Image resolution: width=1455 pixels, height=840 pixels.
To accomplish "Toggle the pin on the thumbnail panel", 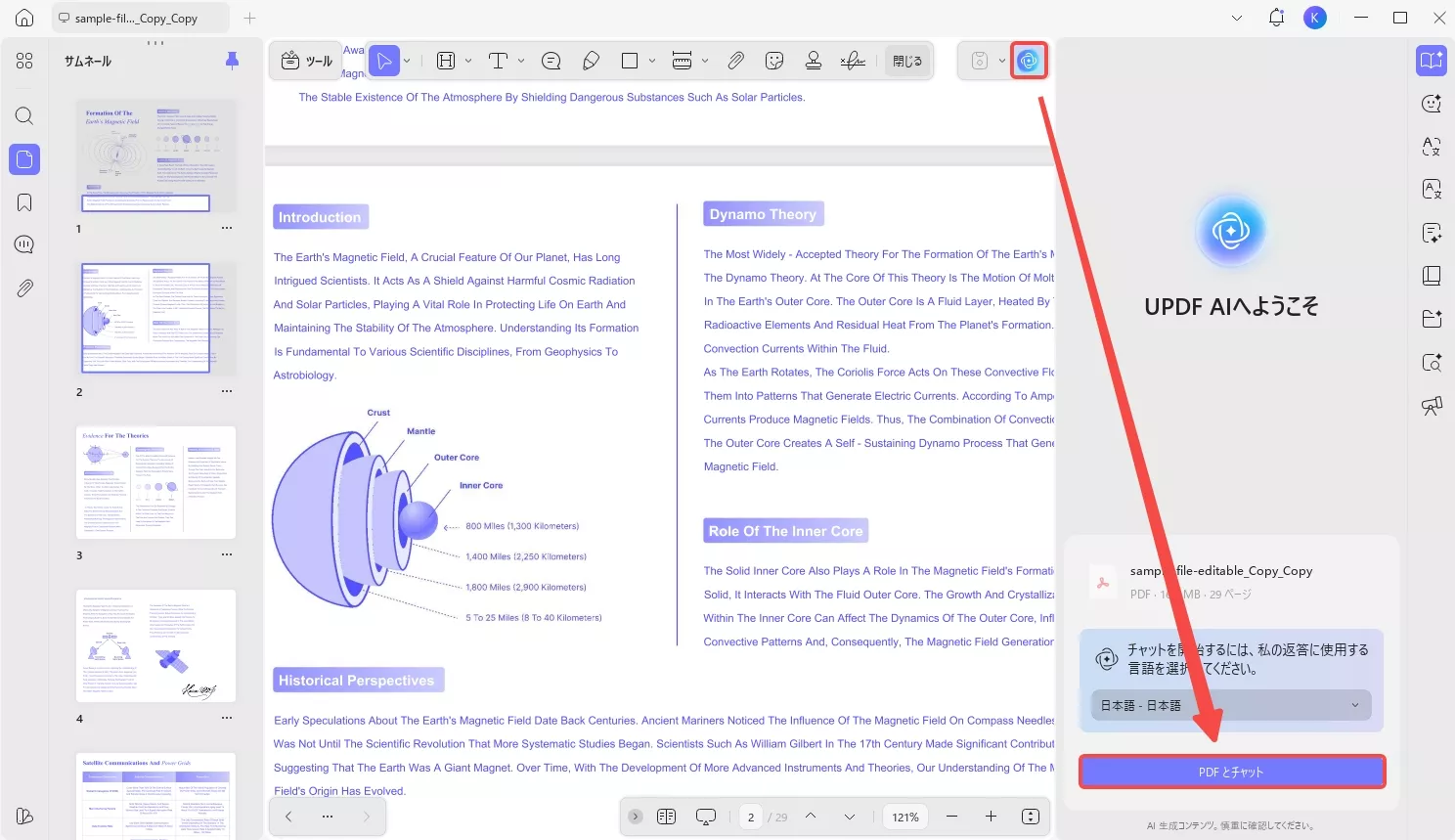I will [x=232, y=61].
